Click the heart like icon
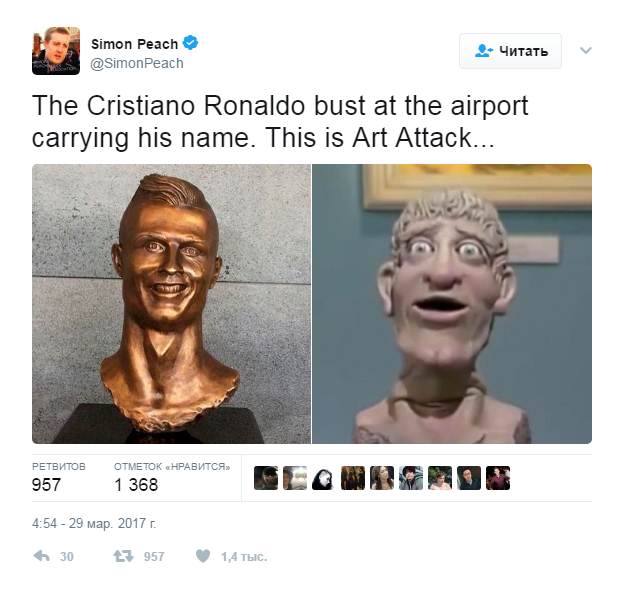The height and width of the screenshot is (591, 631). point(203,556)
